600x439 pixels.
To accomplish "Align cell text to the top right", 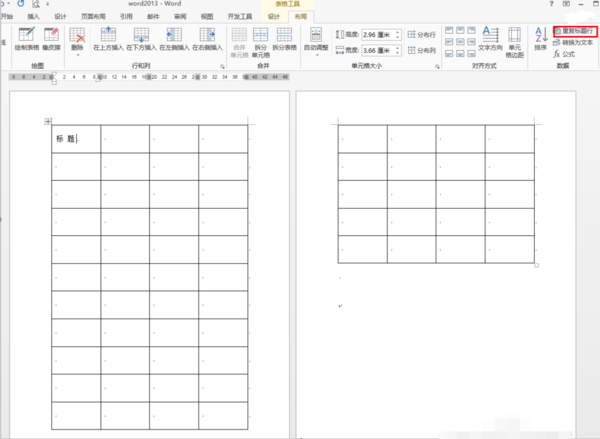I will point(471,30).
